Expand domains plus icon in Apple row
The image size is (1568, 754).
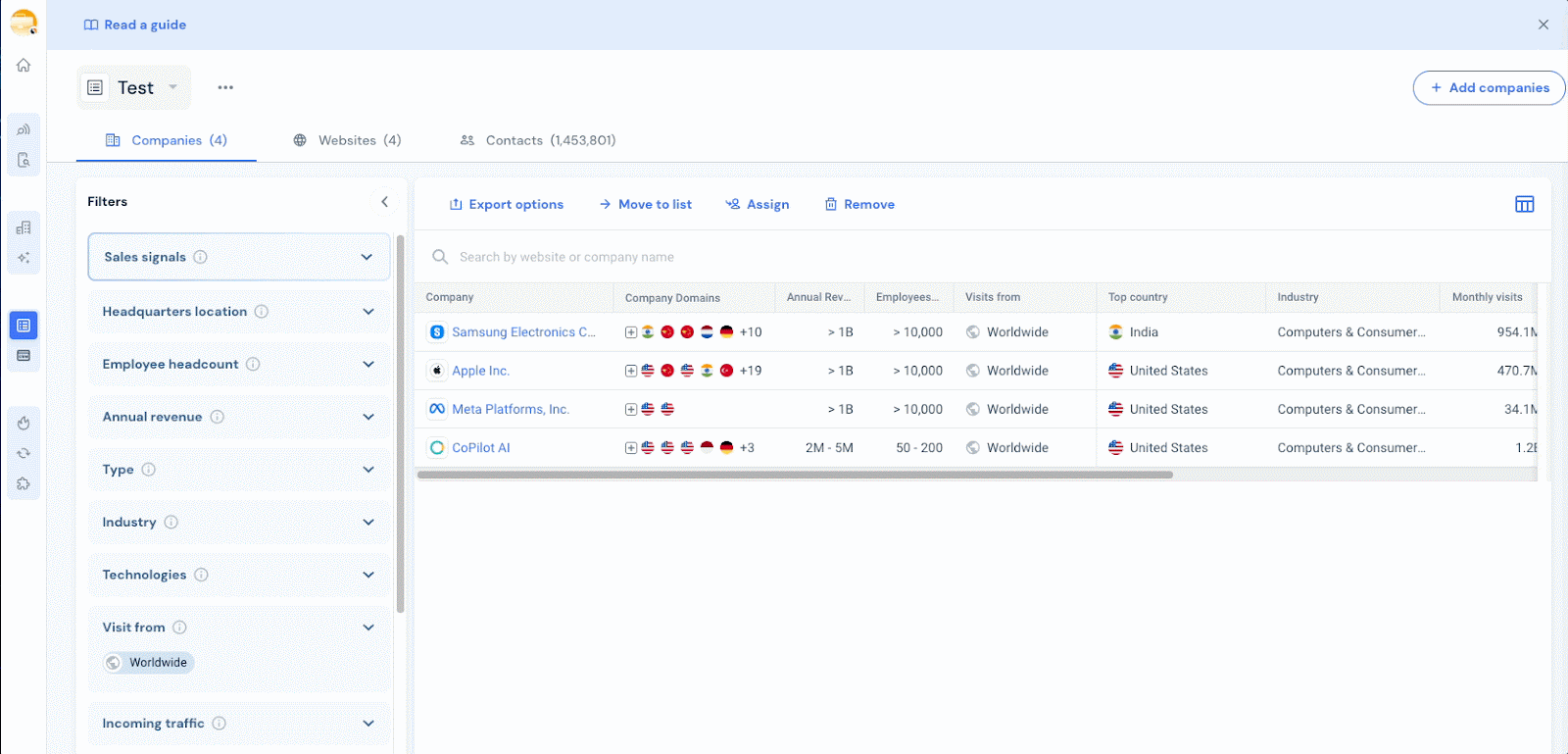click(631, 371)
